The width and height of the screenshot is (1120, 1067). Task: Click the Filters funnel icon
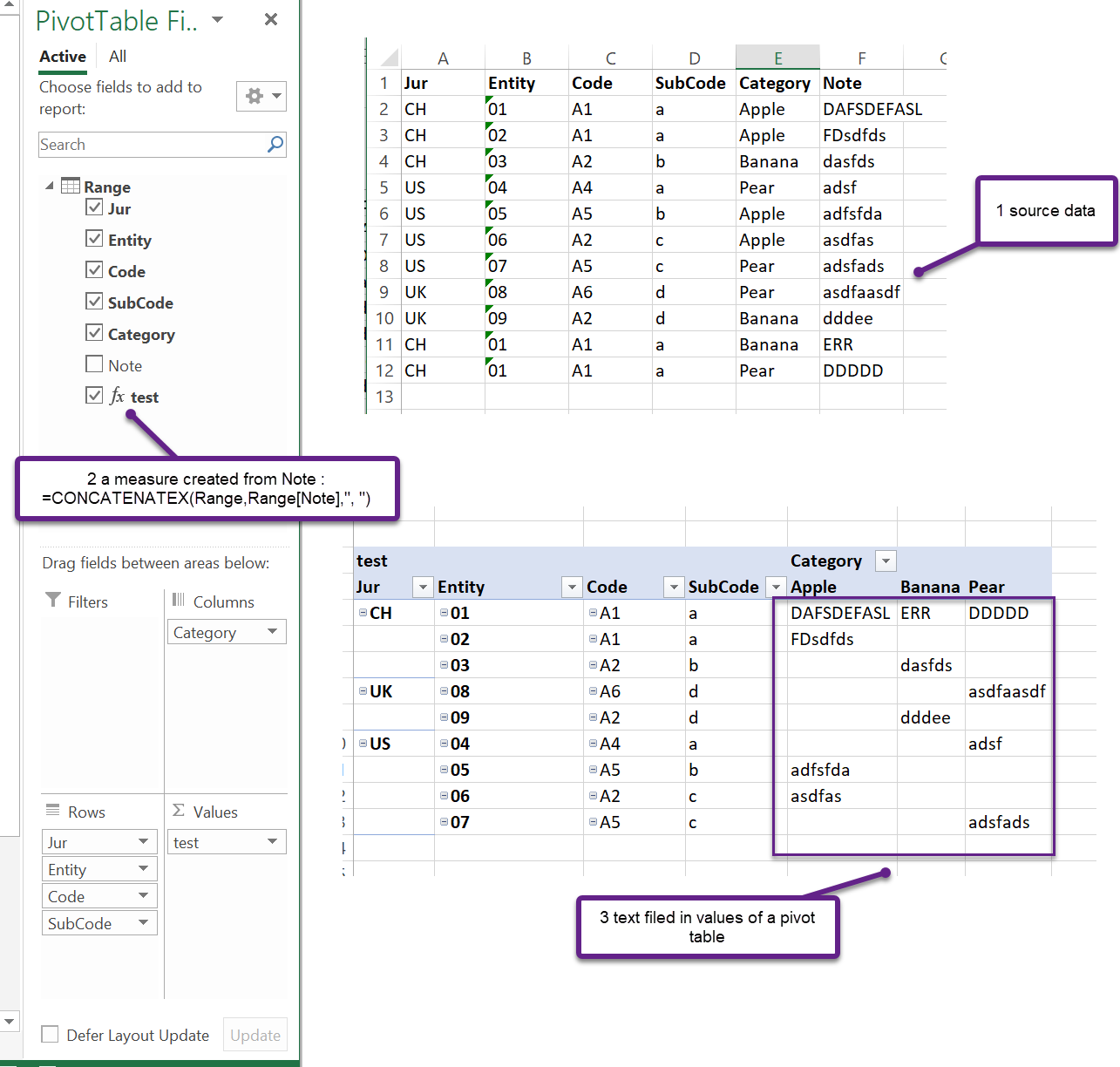53,600
